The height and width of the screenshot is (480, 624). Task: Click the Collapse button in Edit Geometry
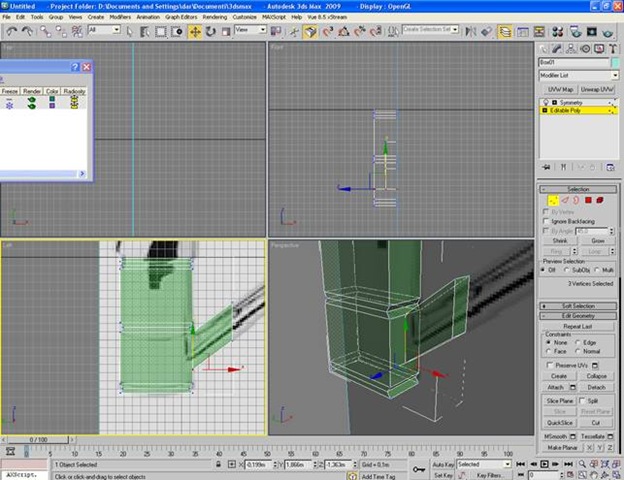(x=597, y=375)
